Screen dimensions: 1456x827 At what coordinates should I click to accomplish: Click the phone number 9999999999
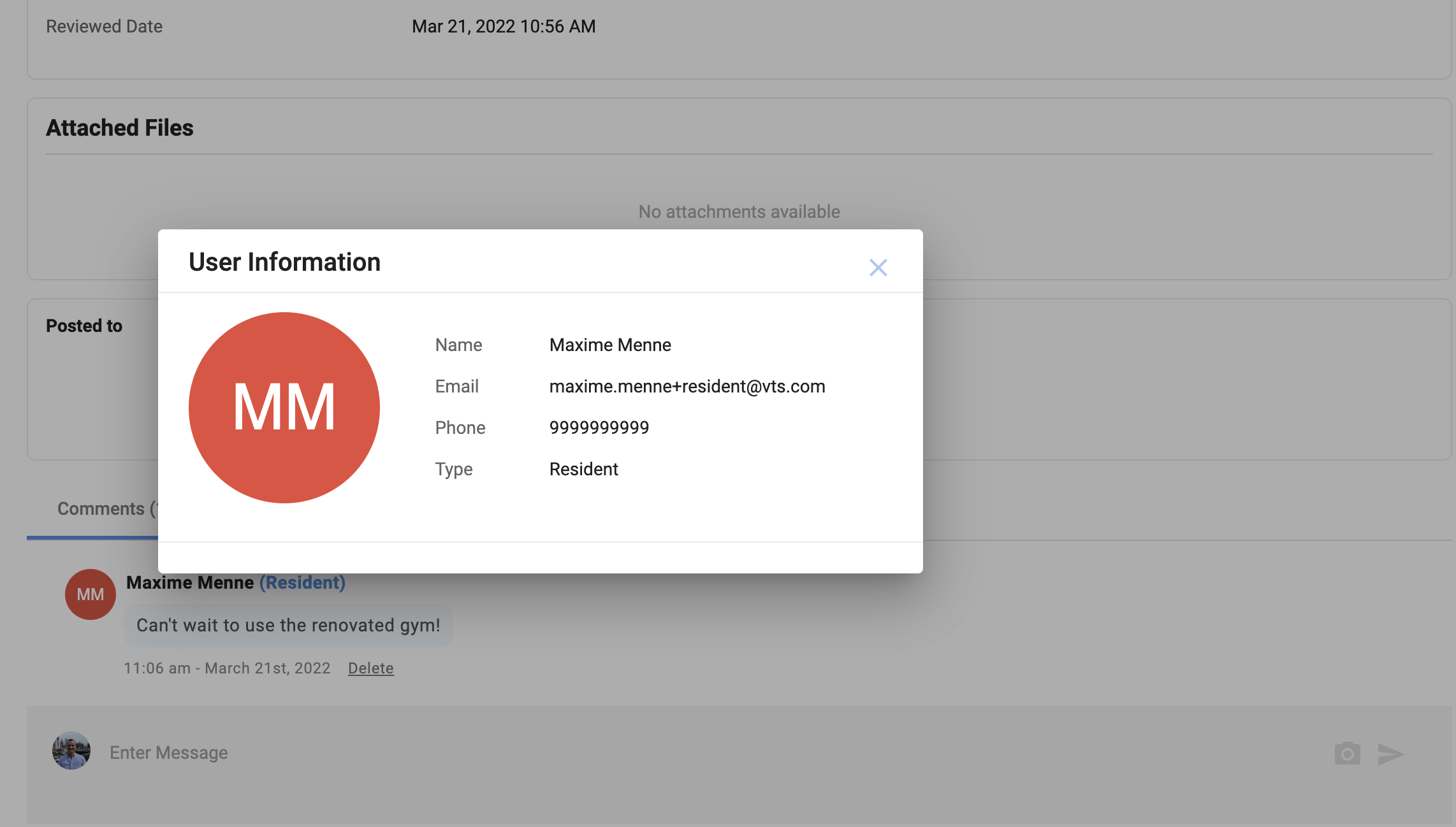click(599, 428)
